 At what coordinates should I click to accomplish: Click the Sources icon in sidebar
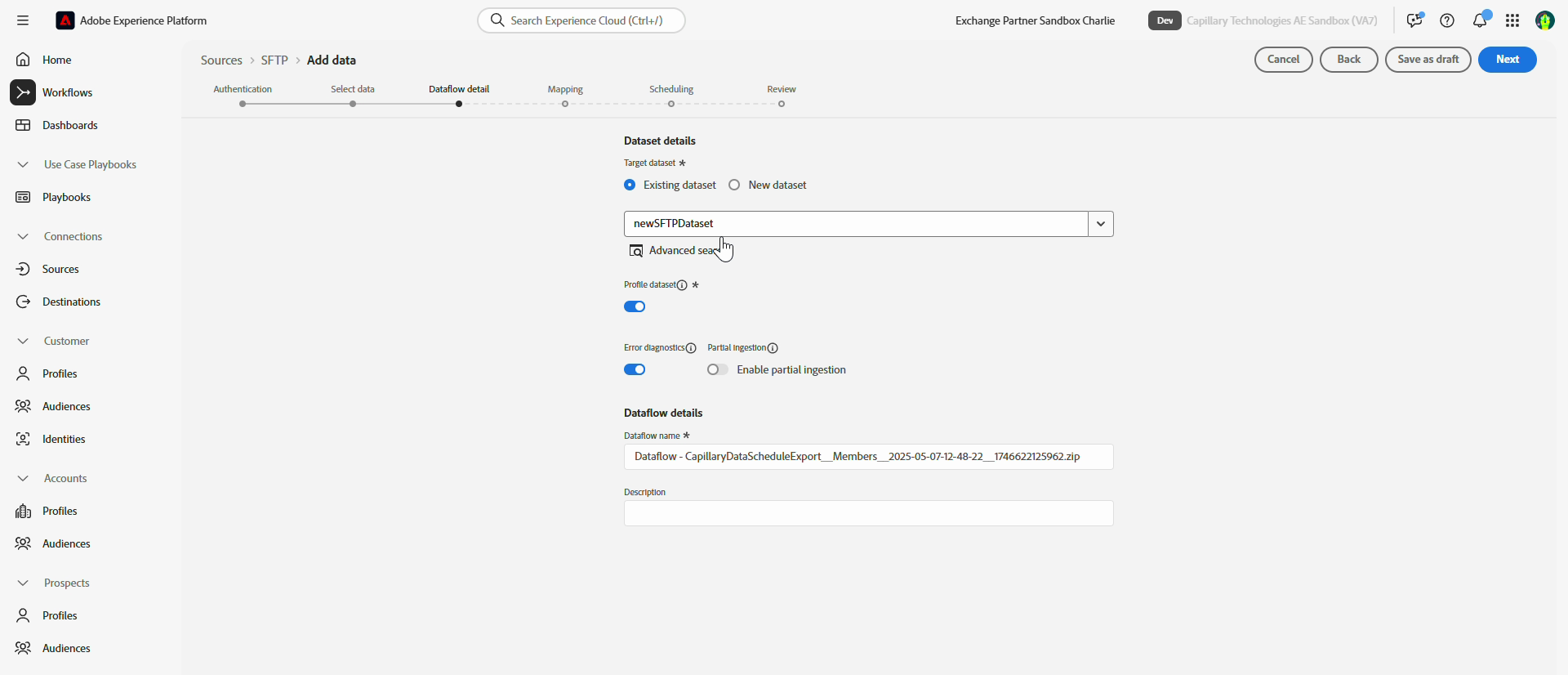[x=24, y=269]
